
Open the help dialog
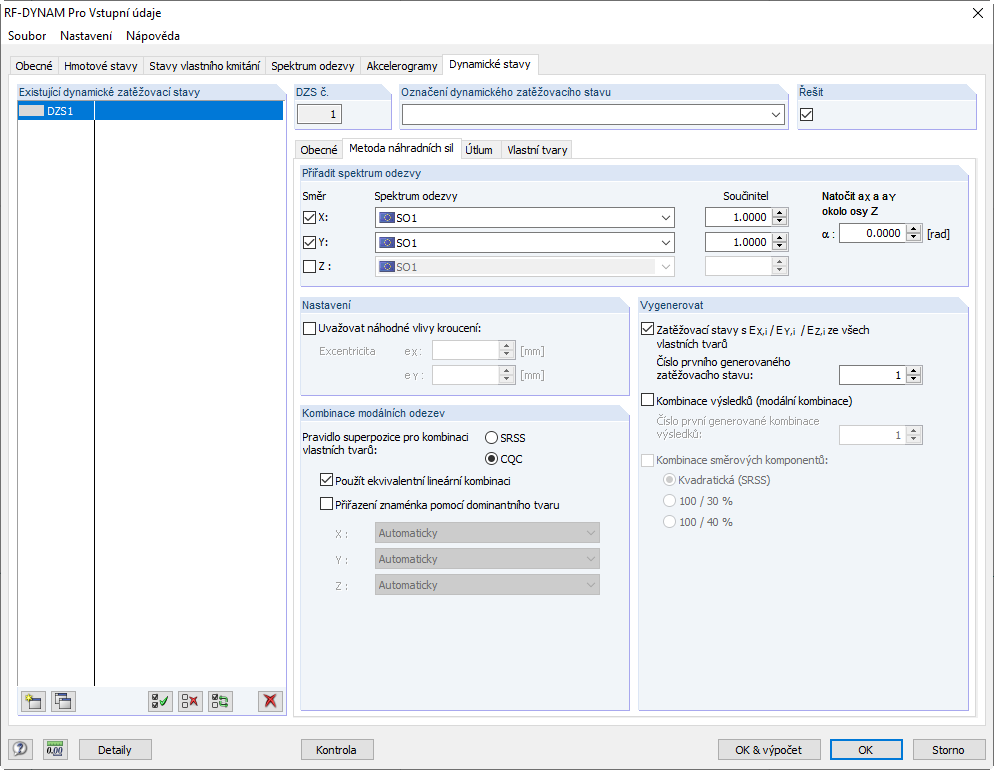pos(18,749)
